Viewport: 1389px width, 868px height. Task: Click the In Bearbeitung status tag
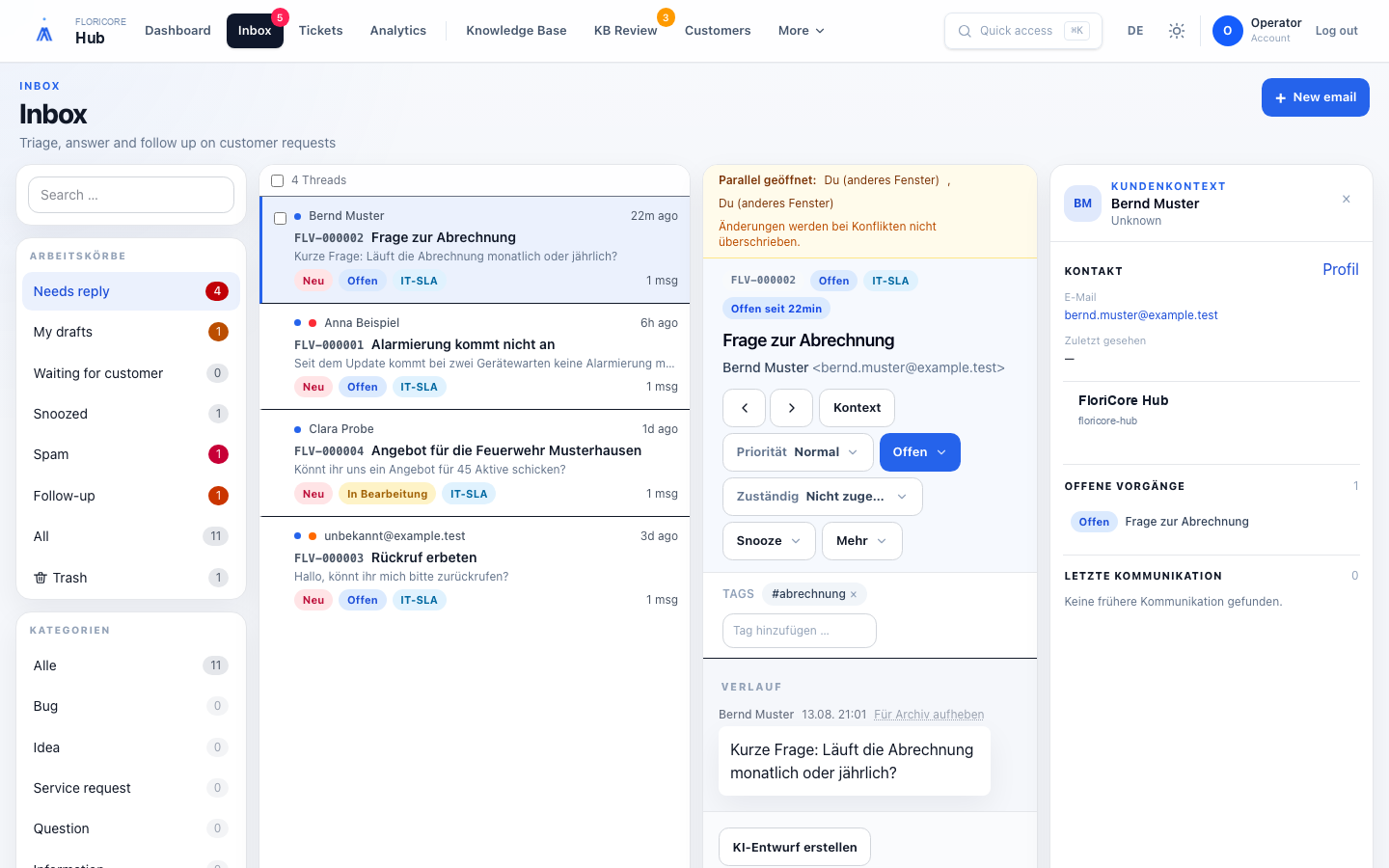click(x=387, y=494)
